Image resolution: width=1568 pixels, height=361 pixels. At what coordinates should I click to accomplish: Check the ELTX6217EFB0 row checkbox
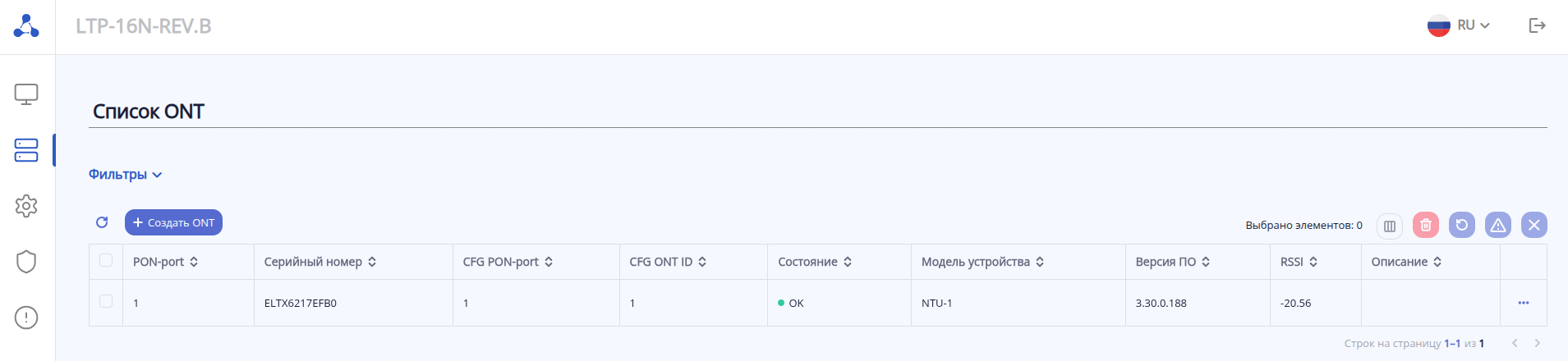tap(106, 301)
